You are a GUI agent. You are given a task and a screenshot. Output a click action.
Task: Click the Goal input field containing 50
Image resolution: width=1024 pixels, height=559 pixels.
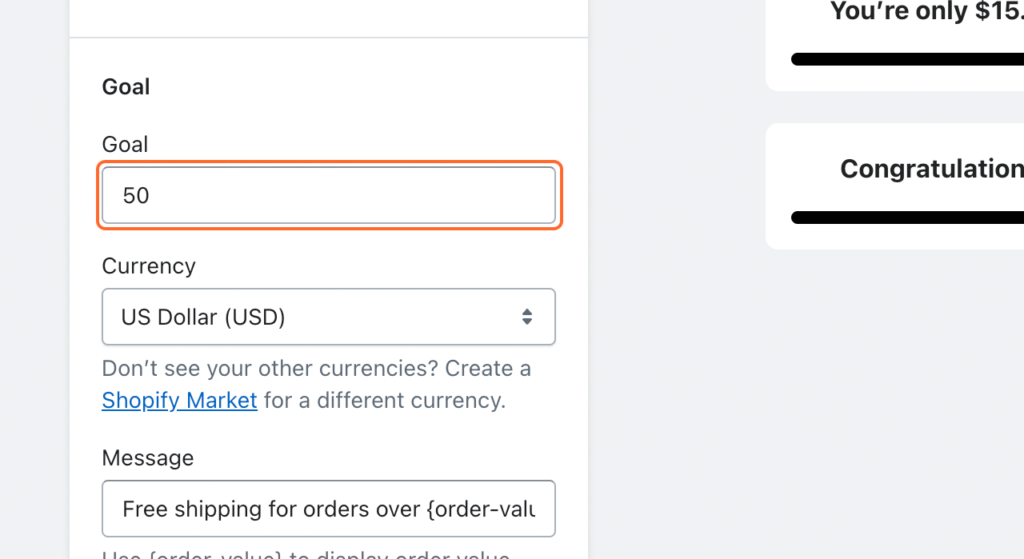(328, 195)
